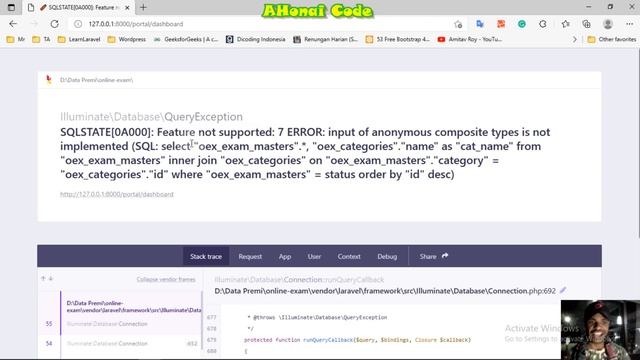Select stack frame 55 Illuminate Database Connection
640x360 pixels.
(x=131, y=313)
